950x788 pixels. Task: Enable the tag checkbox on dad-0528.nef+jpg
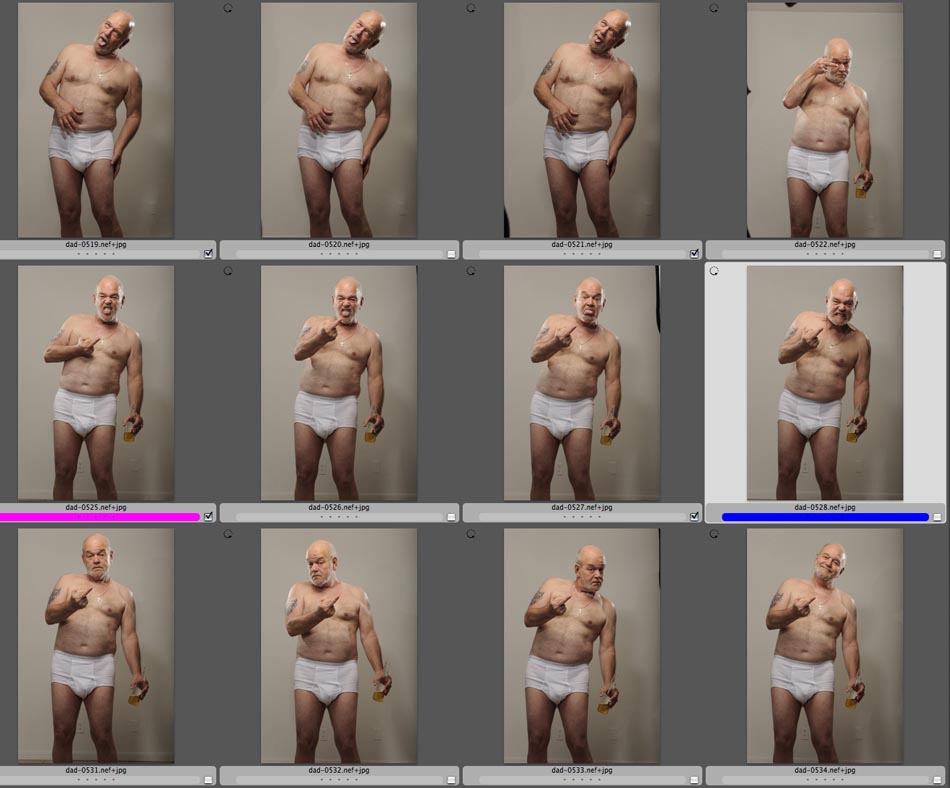pyautogui.click(x=937, y=517)
